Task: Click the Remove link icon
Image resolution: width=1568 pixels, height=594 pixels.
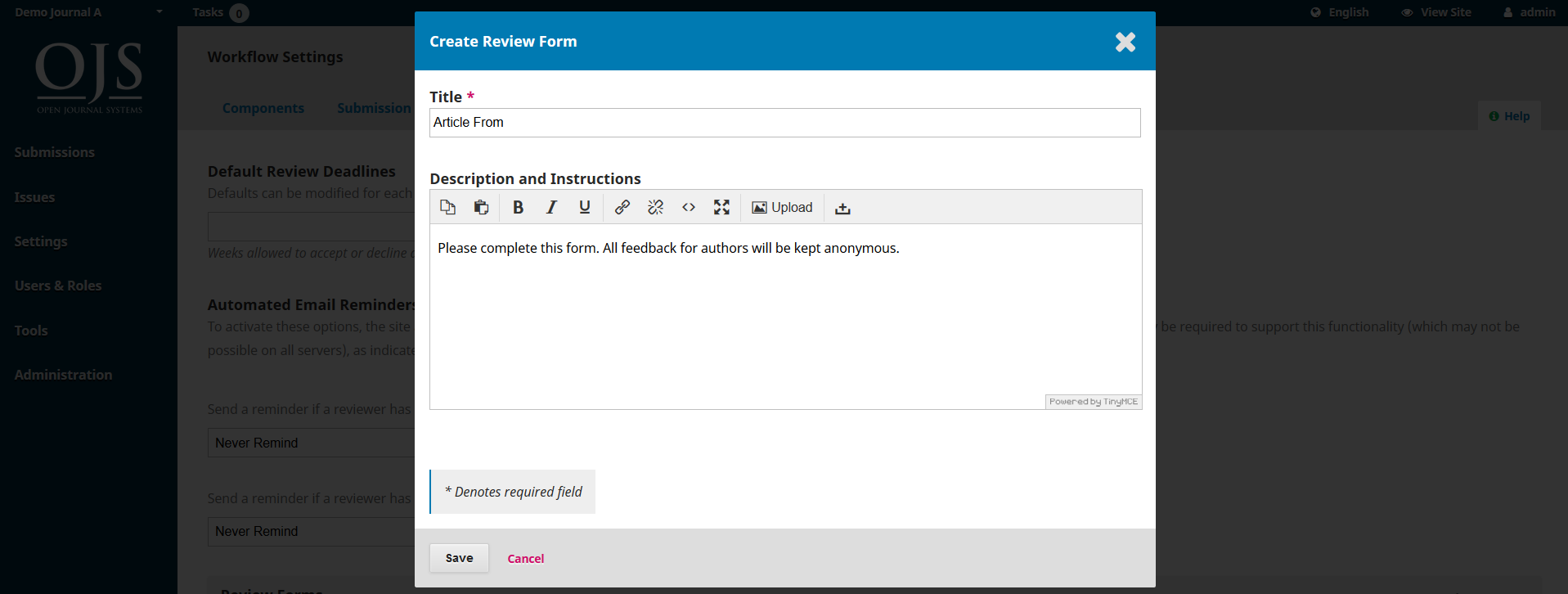Action: (655, 207)
